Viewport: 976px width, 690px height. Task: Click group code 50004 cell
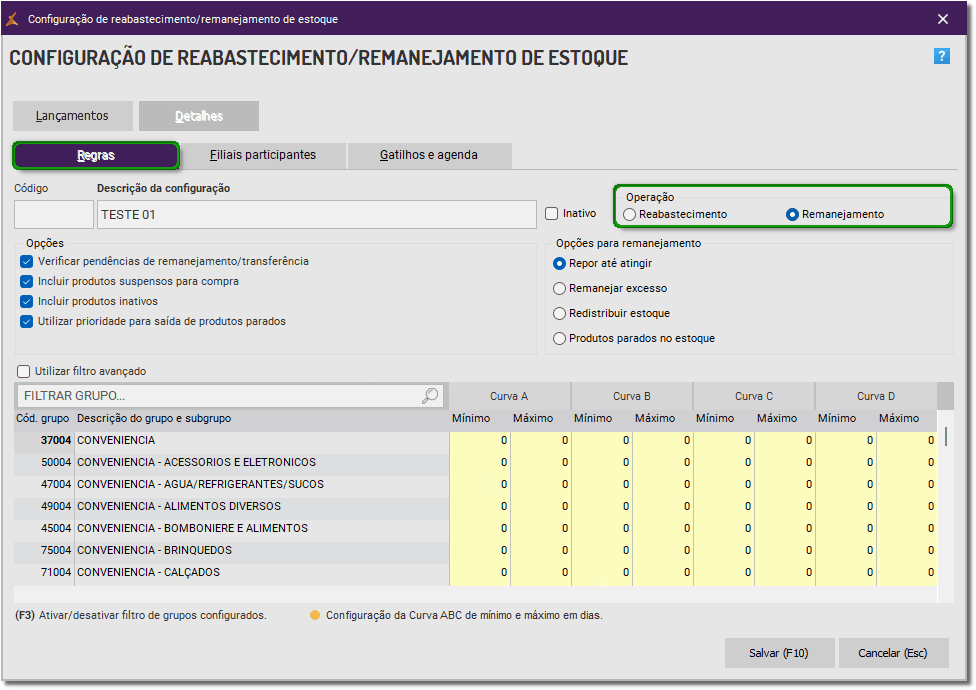coord(44,462)
